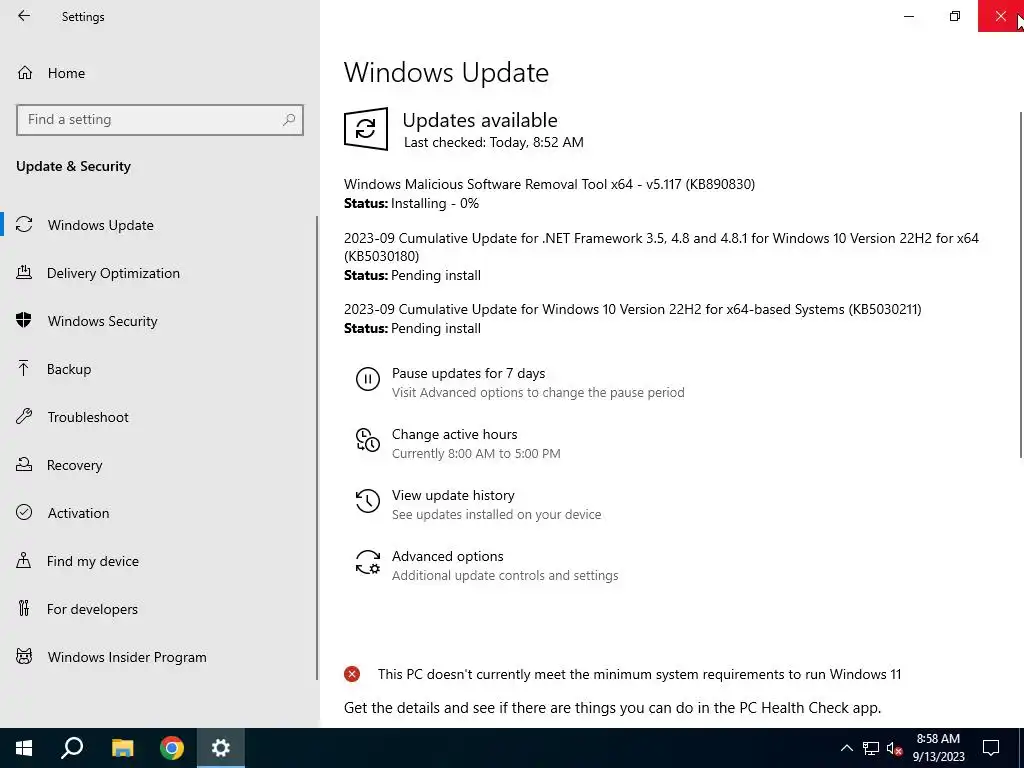Click the large update refresh icon

[x=366, y=129]
